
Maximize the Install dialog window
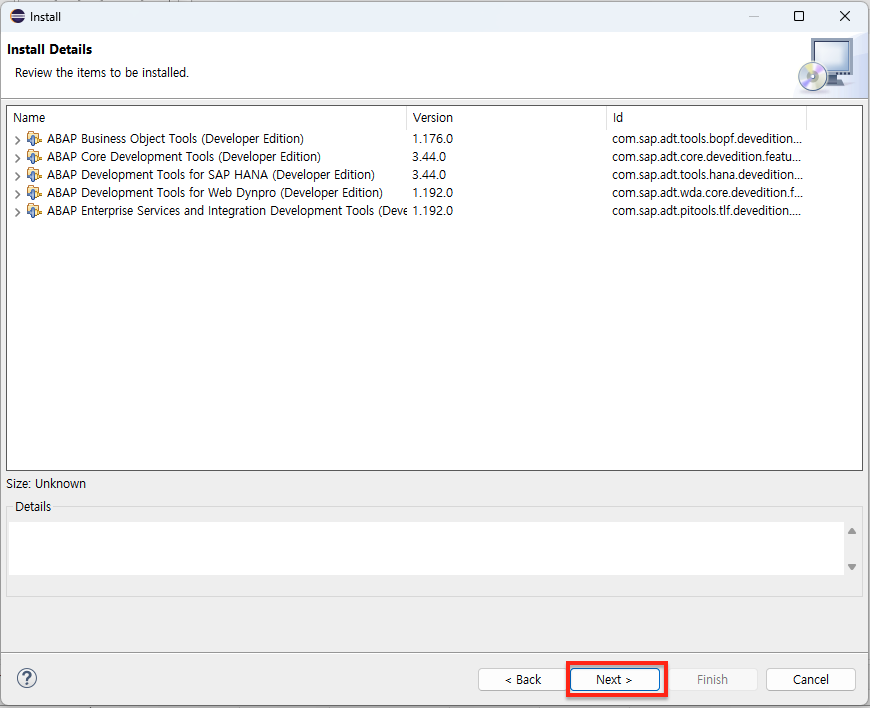pos(798,16)
